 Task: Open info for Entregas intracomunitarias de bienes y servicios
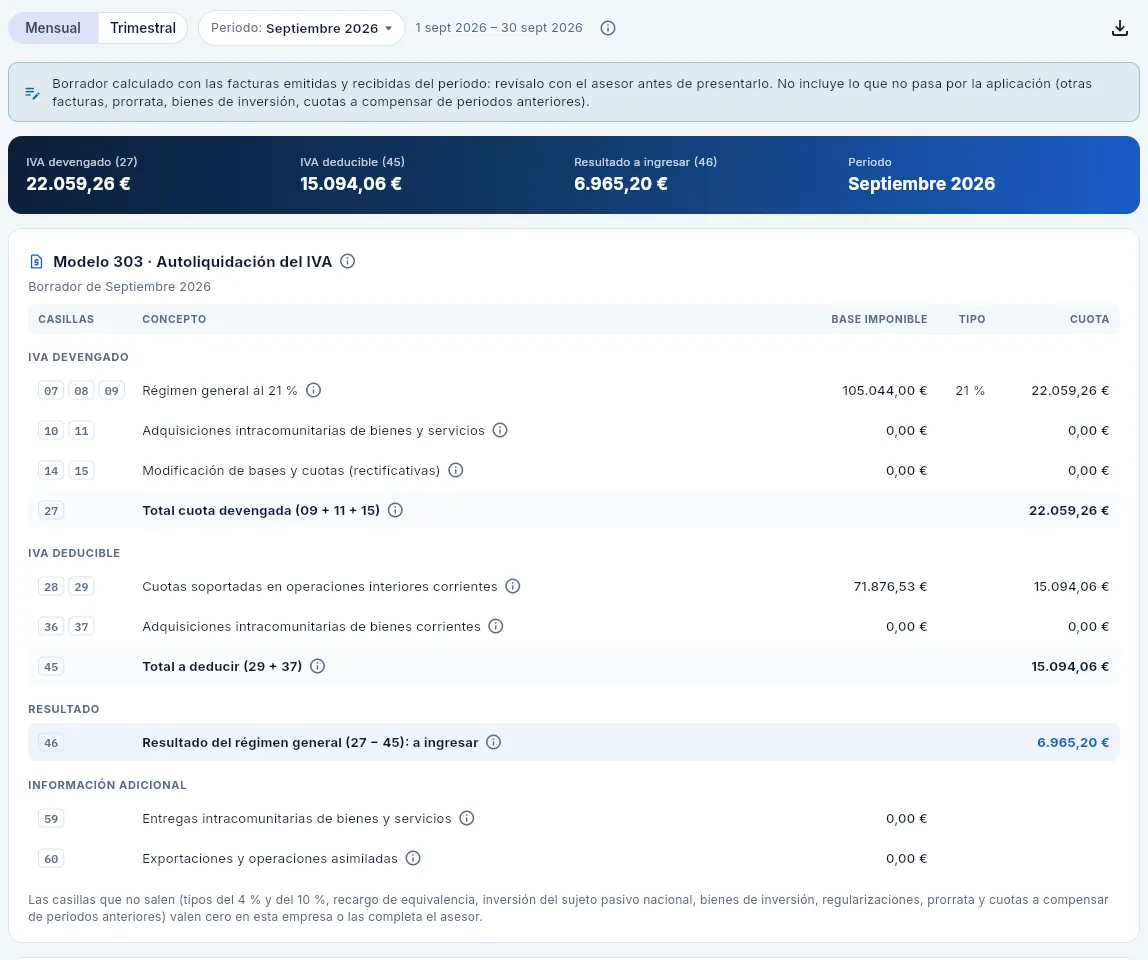pos(466,818)
